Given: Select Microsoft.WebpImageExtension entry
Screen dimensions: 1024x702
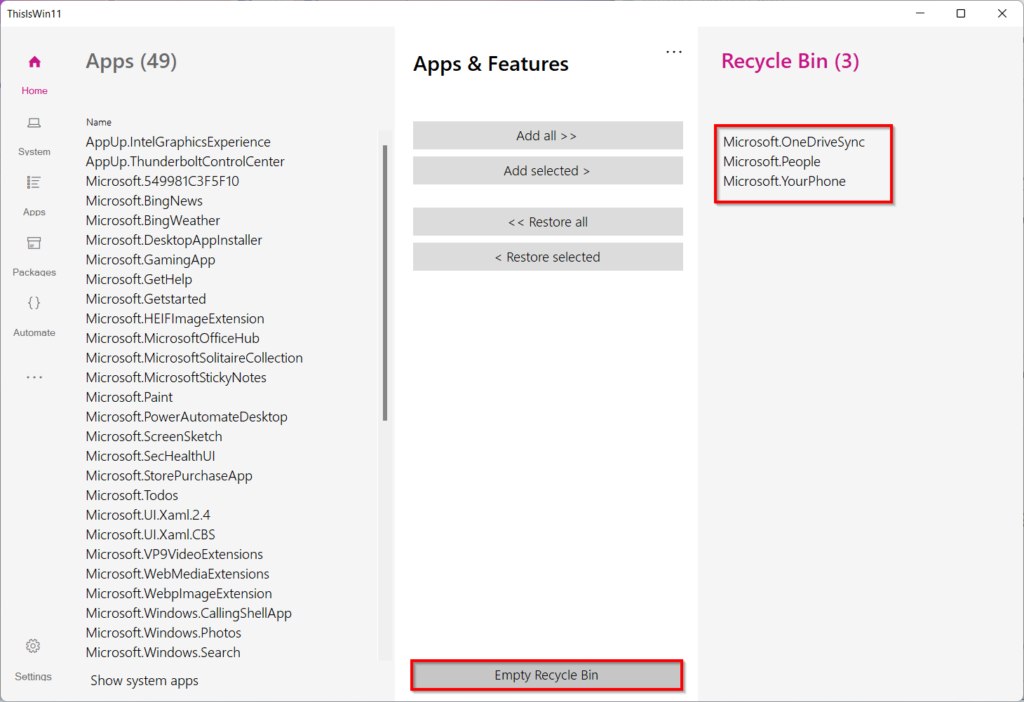Looking at the screenshot, I should (178, 593).
